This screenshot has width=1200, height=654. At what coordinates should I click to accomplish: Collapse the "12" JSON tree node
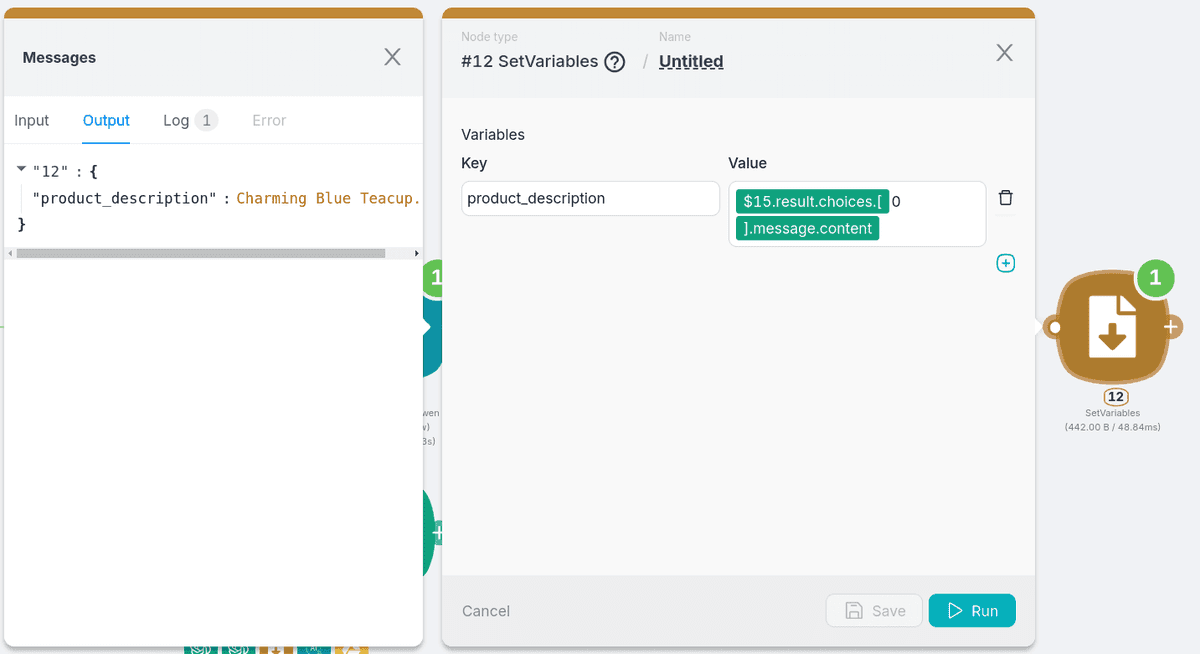coord(22,169)
